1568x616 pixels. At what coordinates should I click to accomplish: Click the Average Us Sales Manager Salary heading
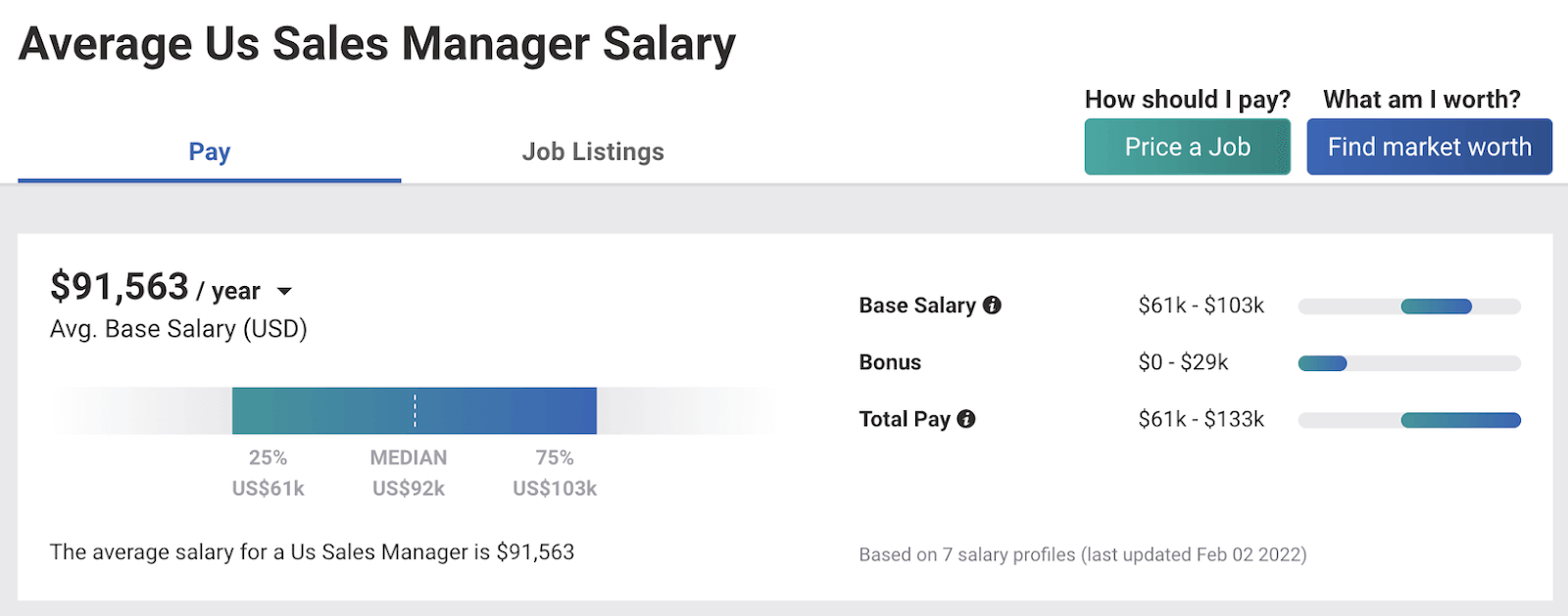click(377, 43)
